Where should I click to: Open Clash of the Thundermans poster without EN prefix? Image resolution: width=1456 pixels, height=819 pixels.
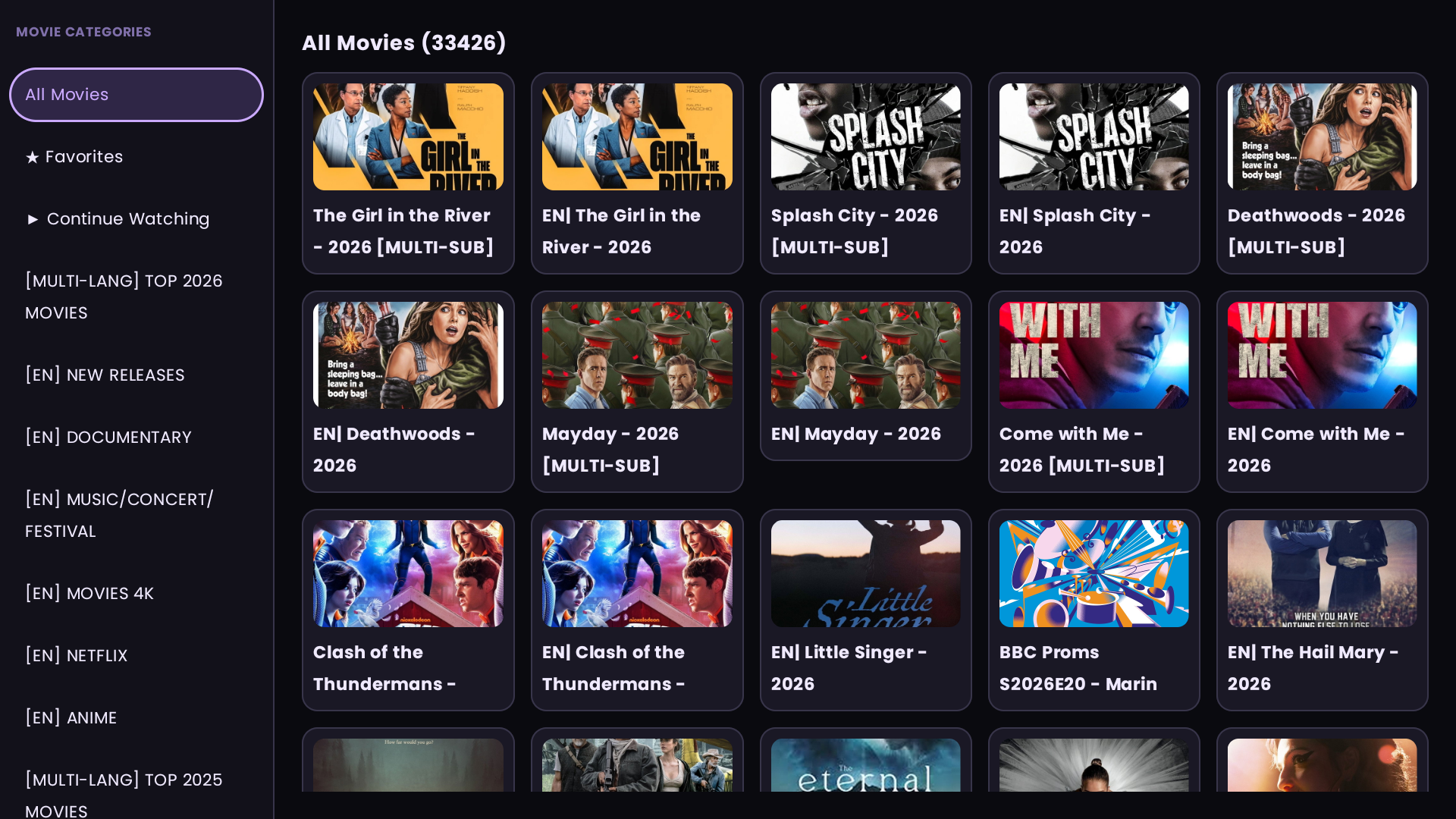click(x=408, y=573)
